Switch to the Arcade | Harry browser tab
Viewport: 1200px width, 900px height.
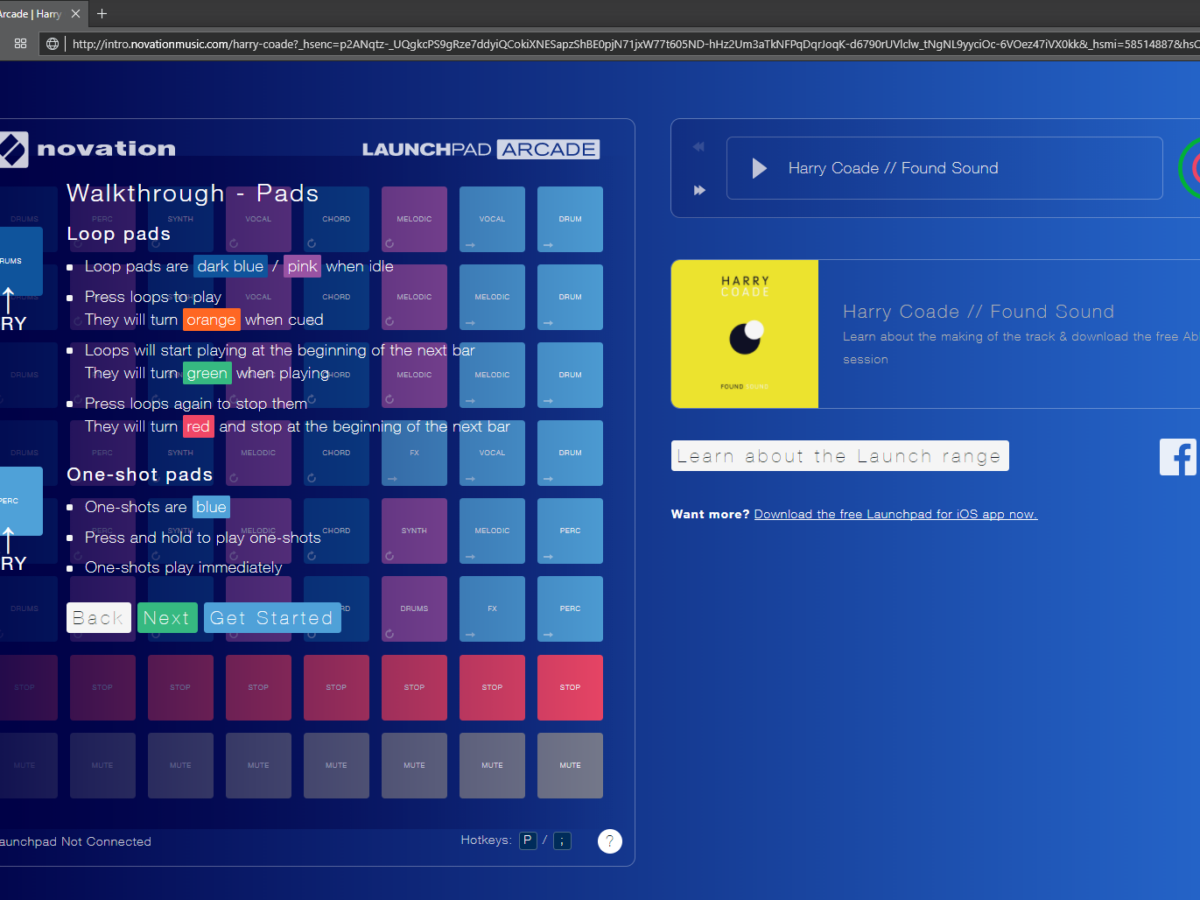35,14
